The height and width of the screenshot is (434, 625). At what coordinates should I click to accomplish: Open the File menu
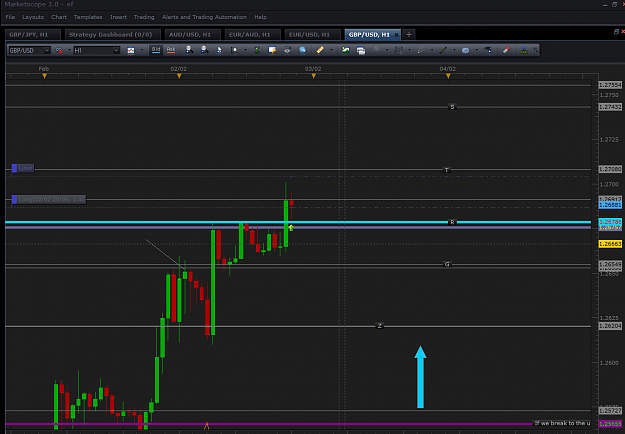tap(10, 17)
